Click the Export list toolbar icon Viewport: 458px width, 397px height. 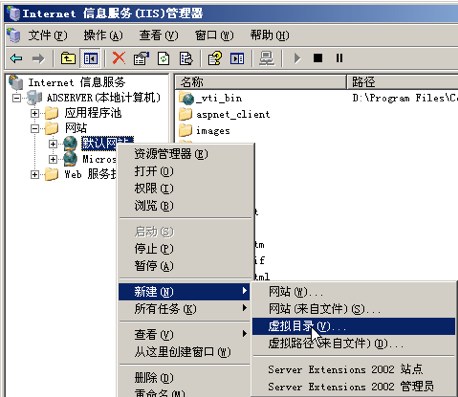click(x=186, y=58)
